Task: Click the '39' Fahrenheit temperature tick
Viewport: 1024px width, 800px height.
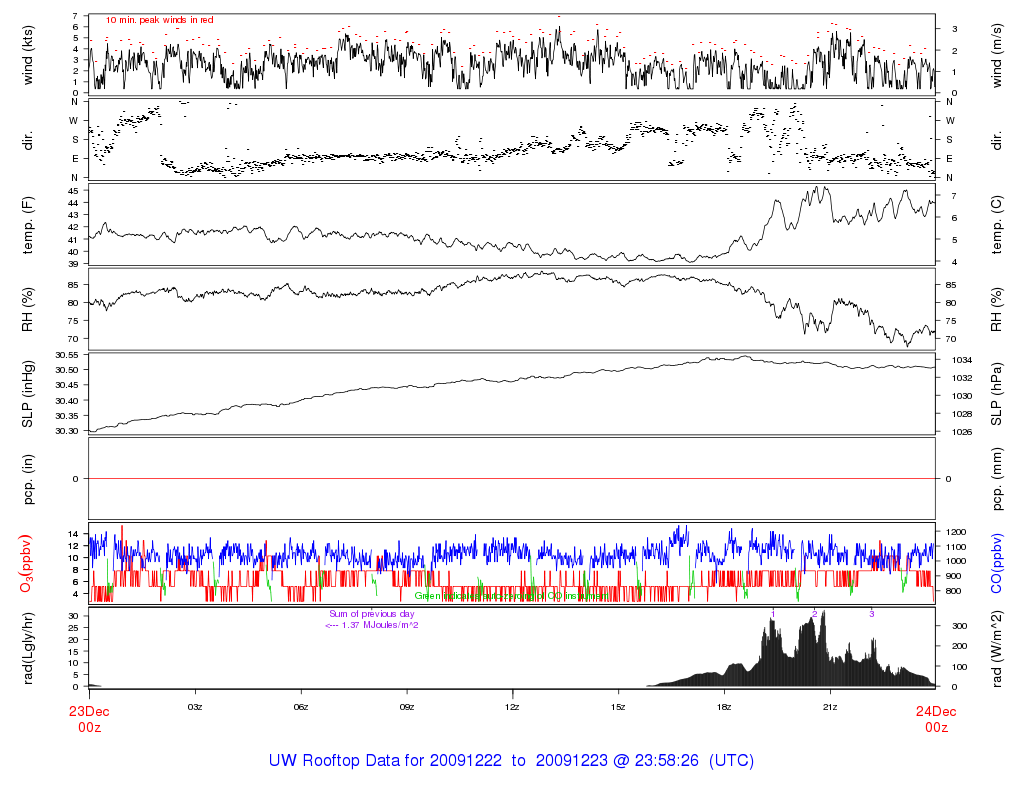Action: pyautogui.click(x=74, y=264)
